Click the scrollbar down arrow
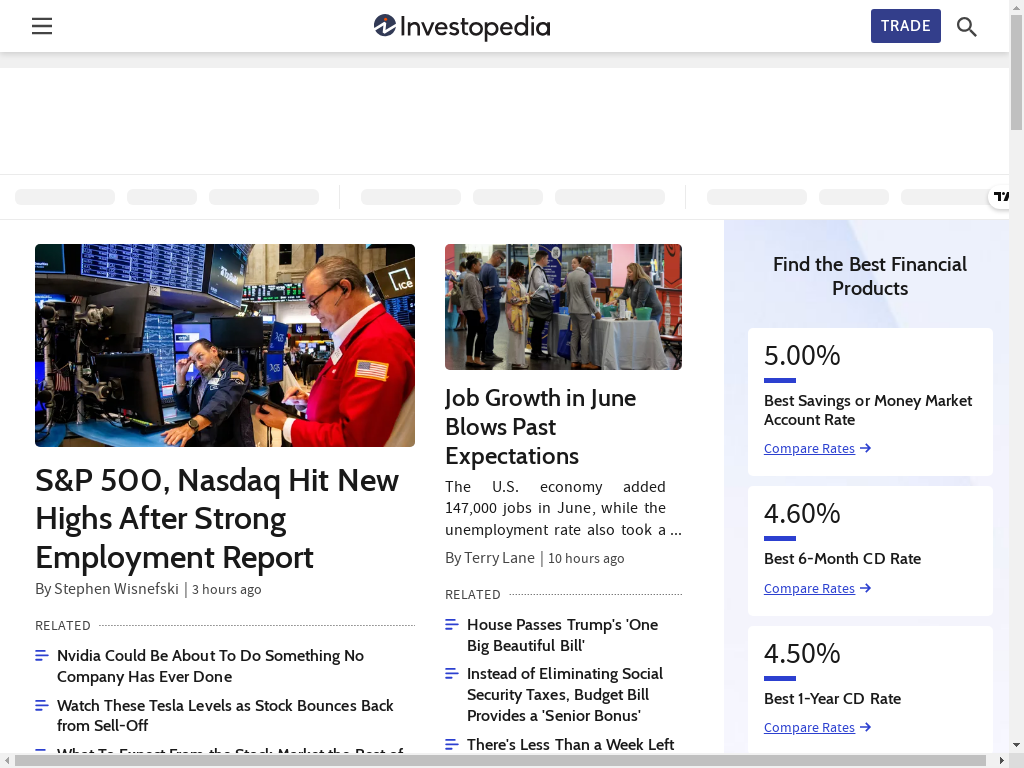 point(1016,745)
